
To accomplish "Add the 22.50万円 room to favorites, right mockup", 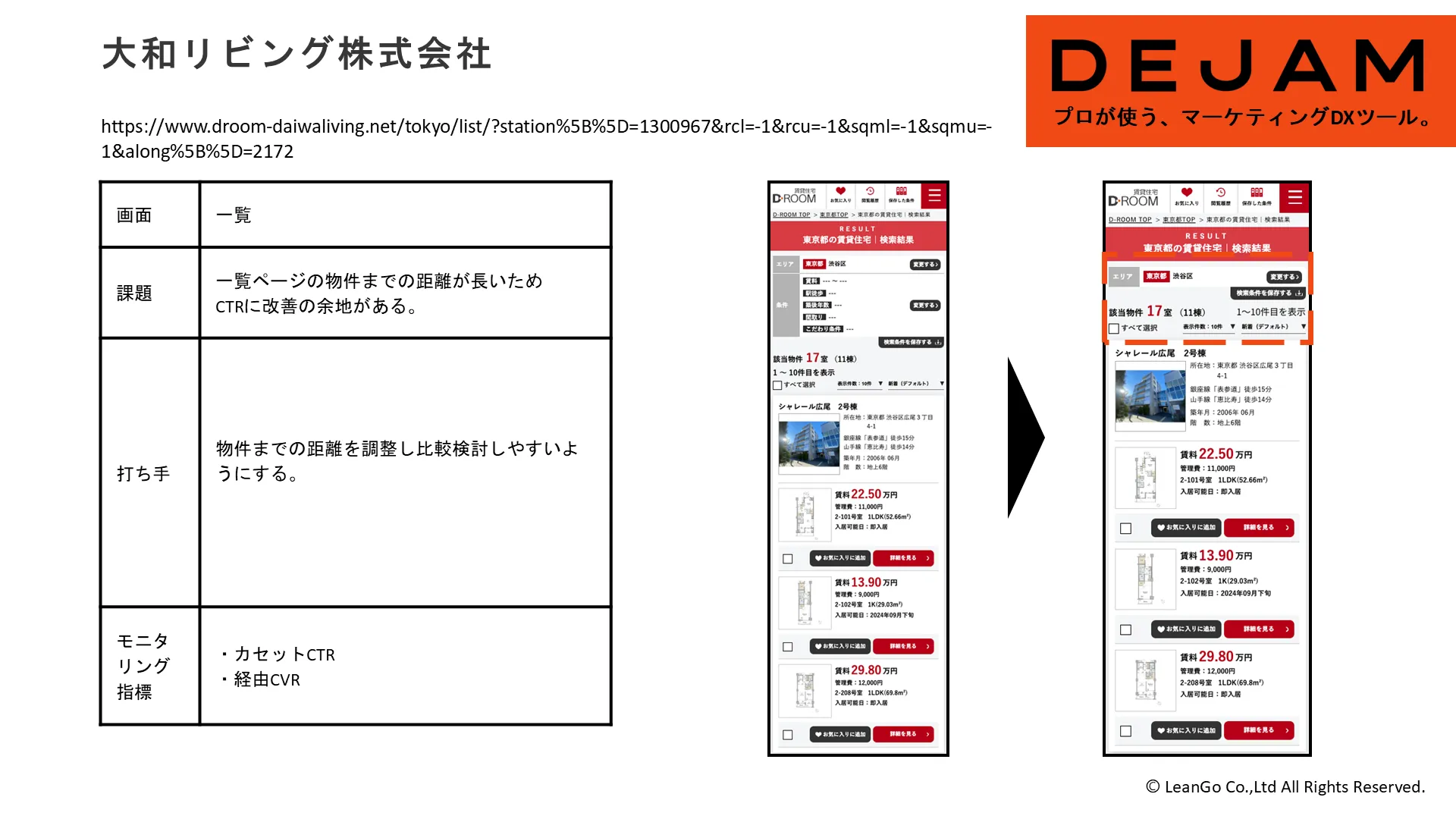I will 1186,528.
